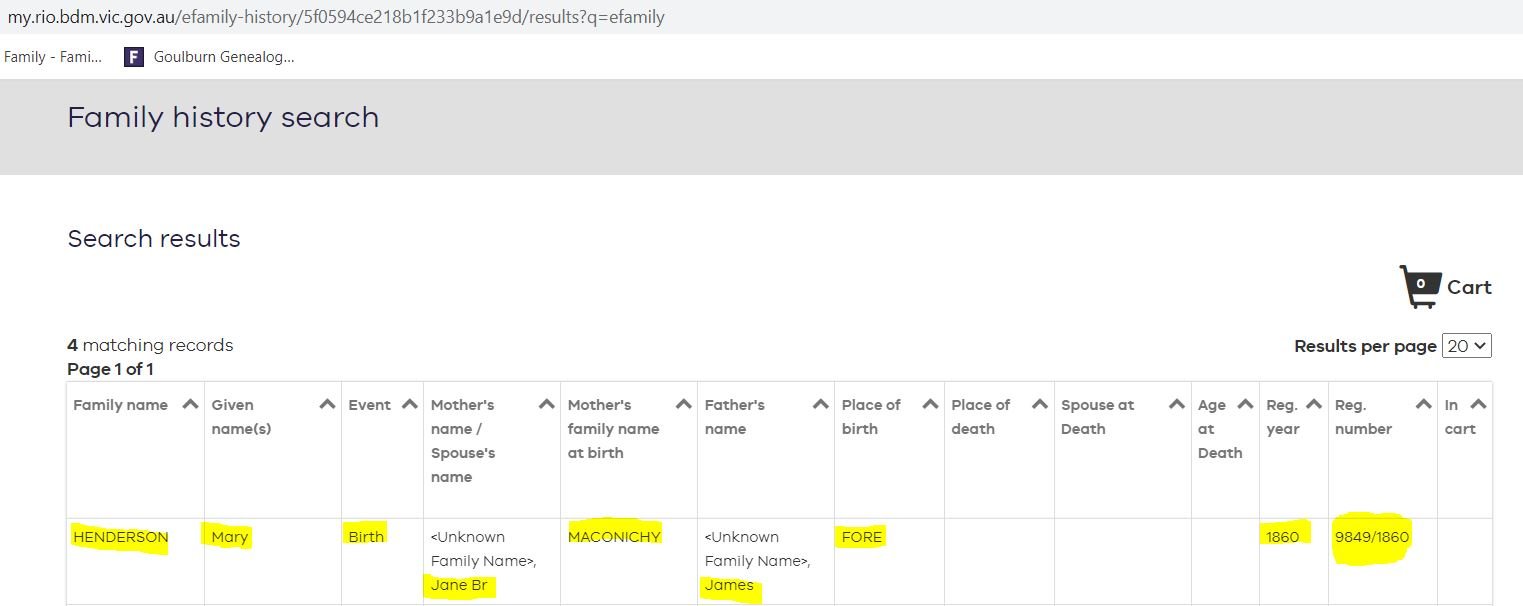Sort by Place of death arrow

1040,405
